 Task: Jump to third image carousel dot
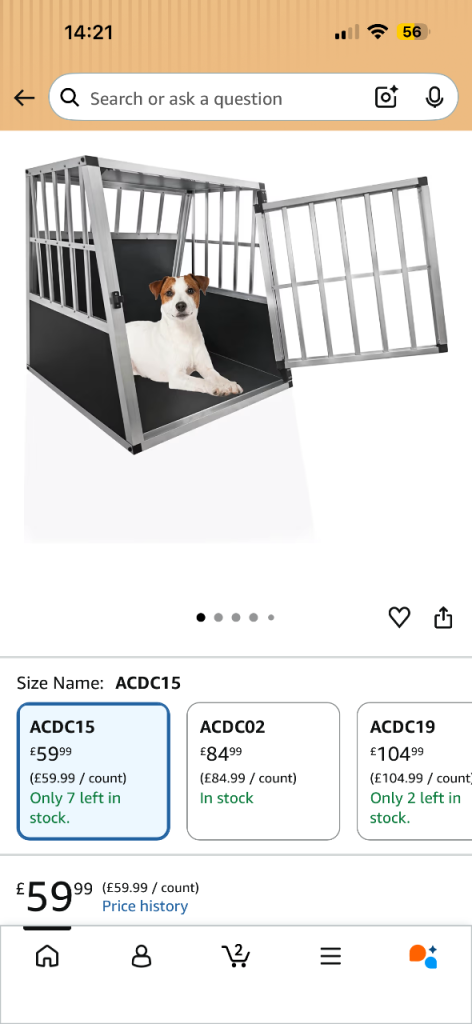point(236,617)
